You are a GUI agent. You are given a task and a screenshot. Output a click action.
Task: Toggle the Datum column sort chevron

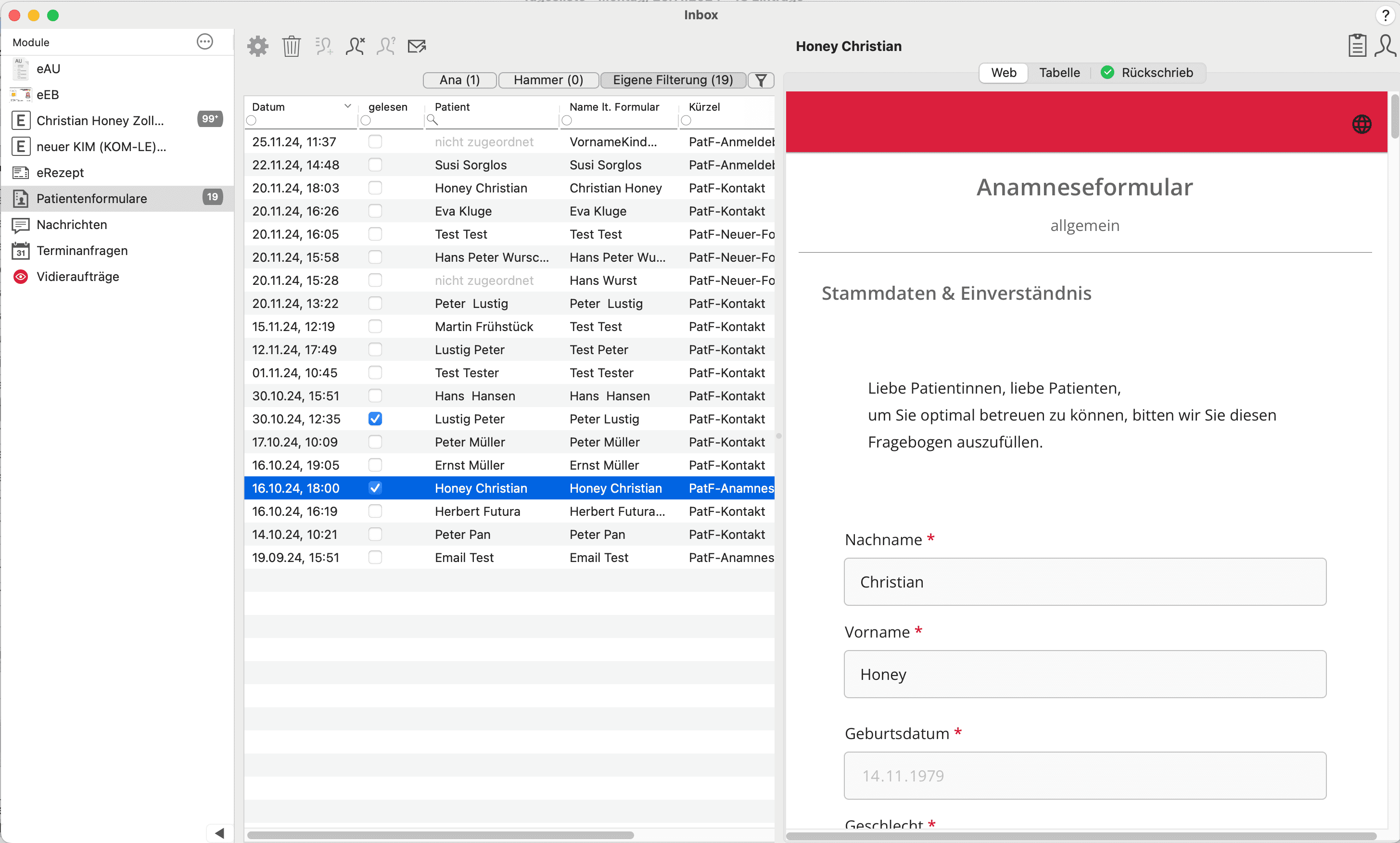[x=347, y=106]
